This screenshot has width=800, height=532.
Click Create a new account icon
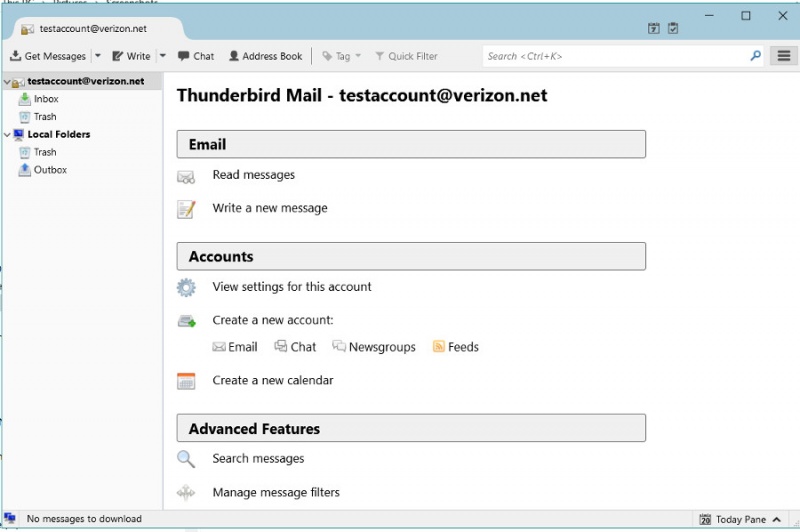pyautogui.click(x=186, y=321)
